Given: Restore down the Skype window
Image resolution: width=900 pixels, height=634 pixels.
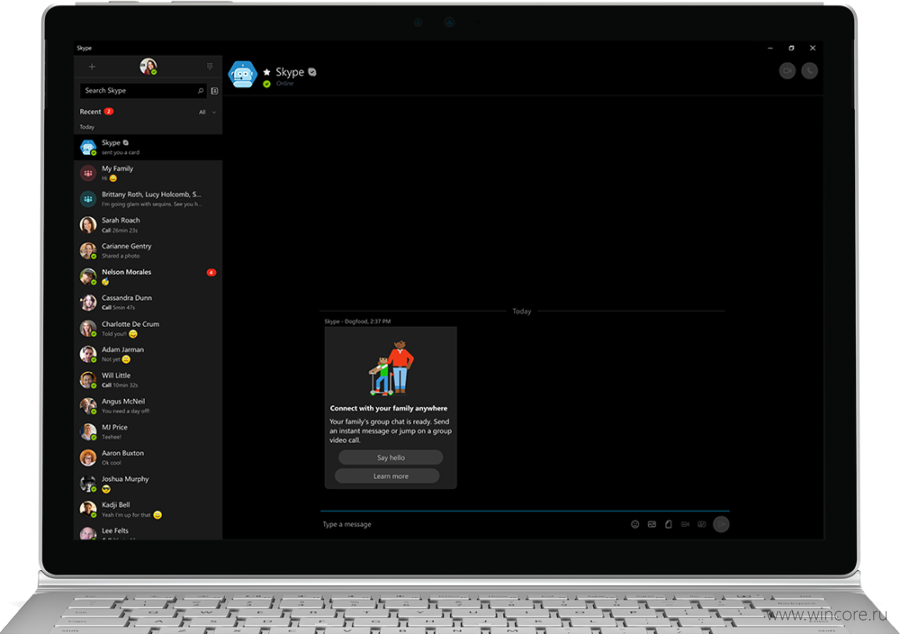Looking at the screenshot, I should coord(792,48).
